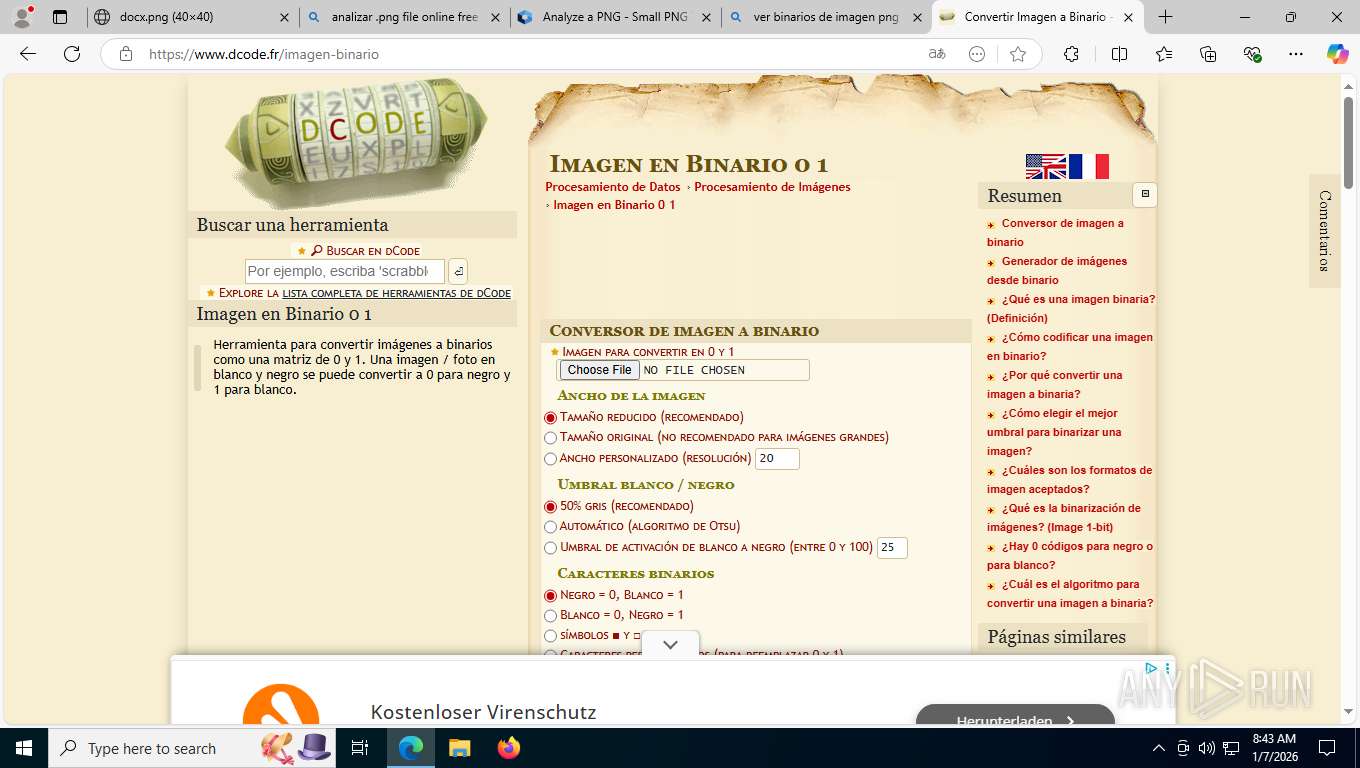Focus the 'Por ejemplo, escriba' search field
Screen dimensions: 1360x768
coord(345,271)
